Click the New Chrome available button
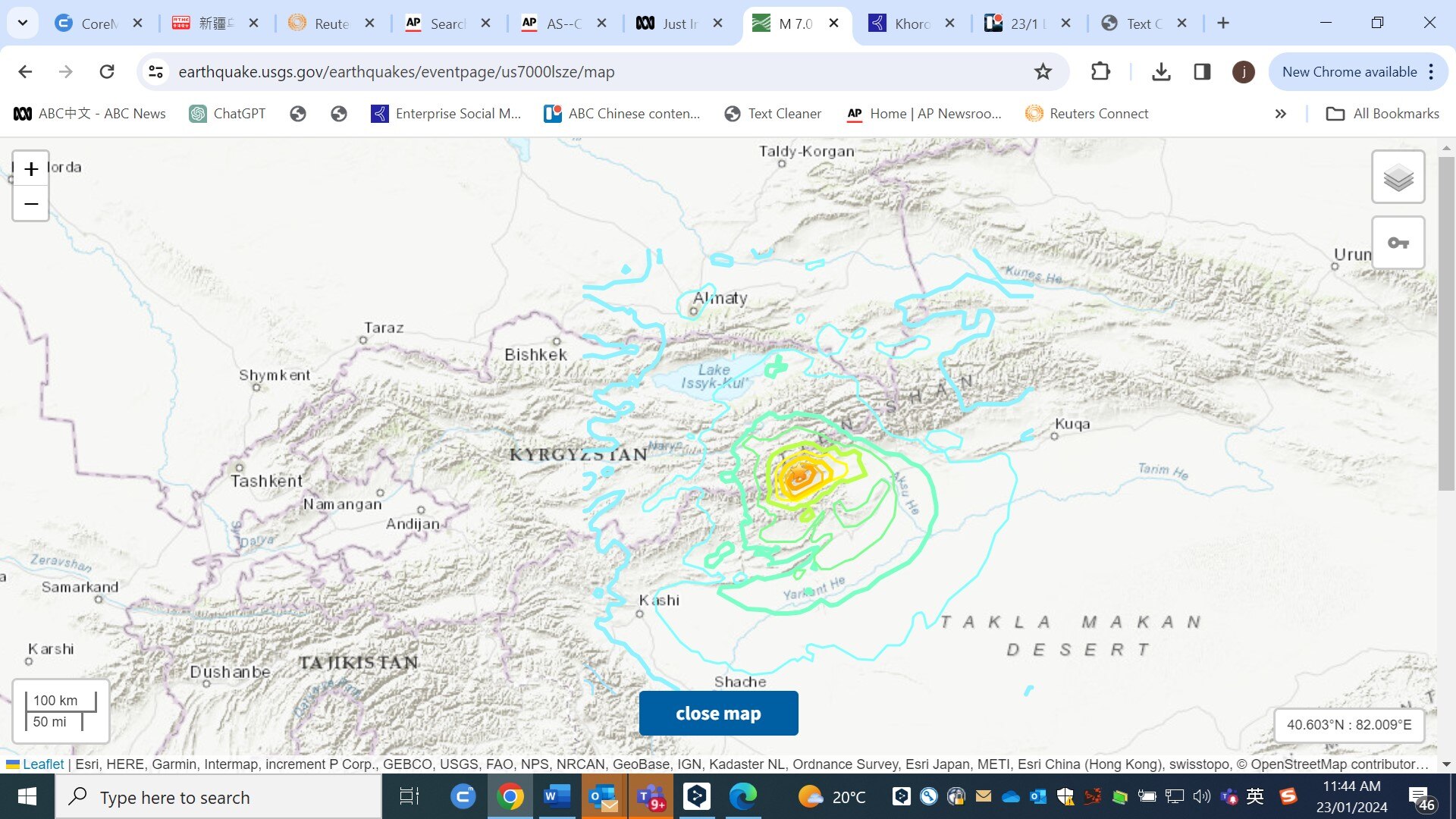Image resolution: width=1456 pixels, height=819 pixels. point(1350,72)
